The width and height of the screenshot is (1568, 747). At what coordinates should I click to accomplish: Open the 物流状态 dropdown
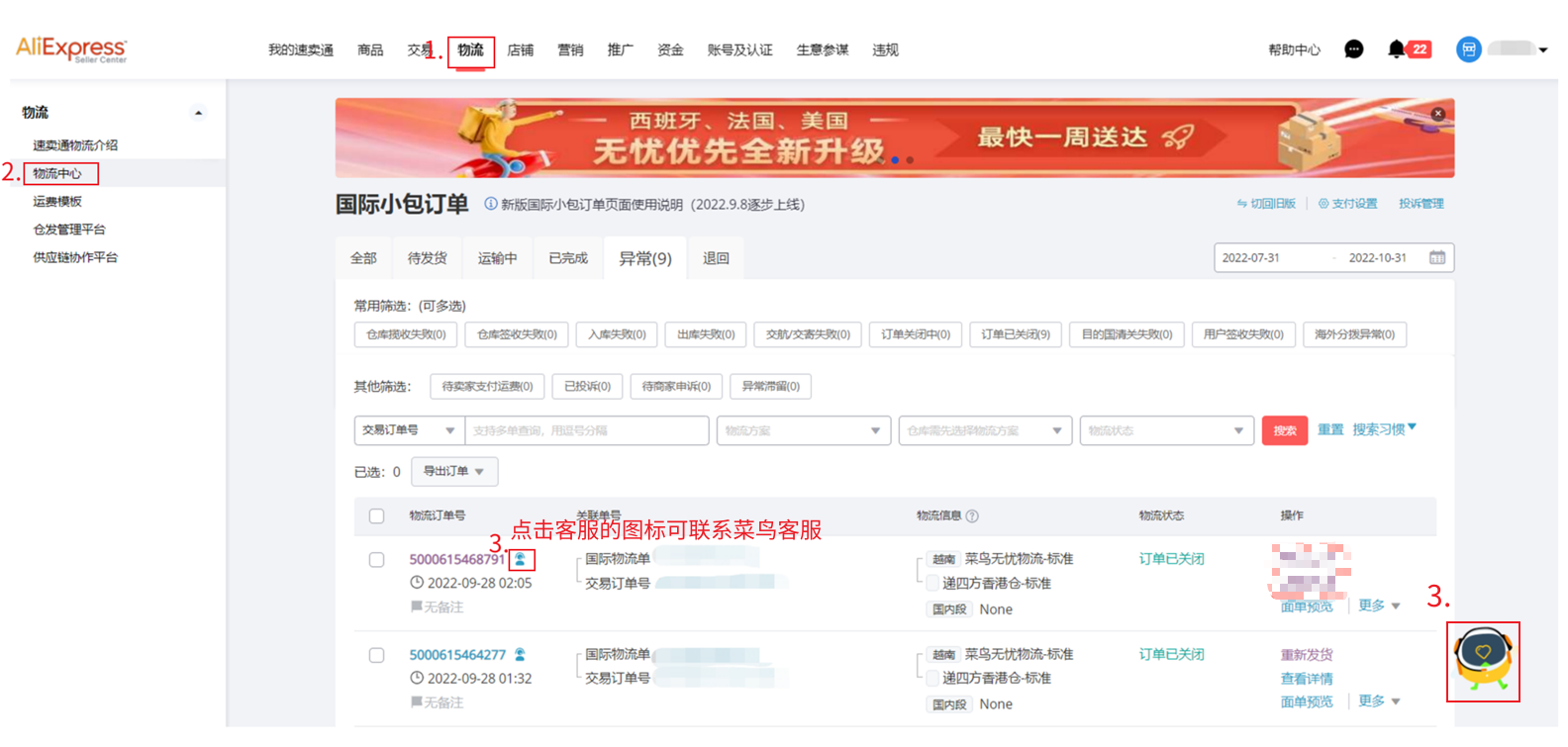(x=1166, y=430)
